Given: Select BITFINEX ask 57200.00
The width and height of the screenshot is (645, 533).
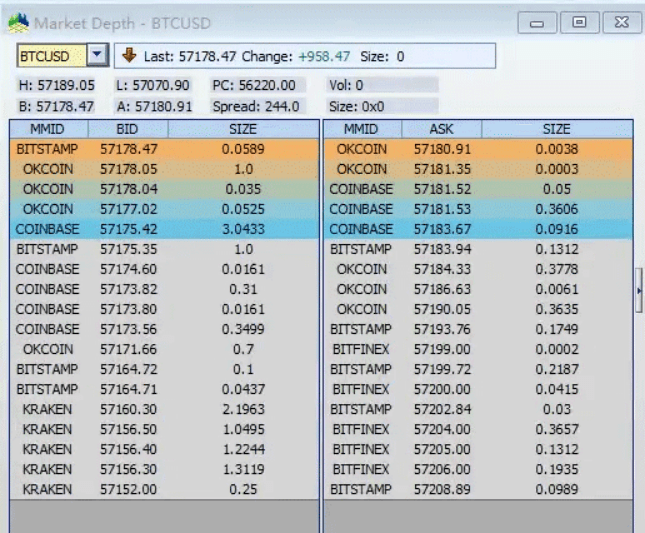Looking at the screenshot, I should pyautogui.click(x=478, y=389).
